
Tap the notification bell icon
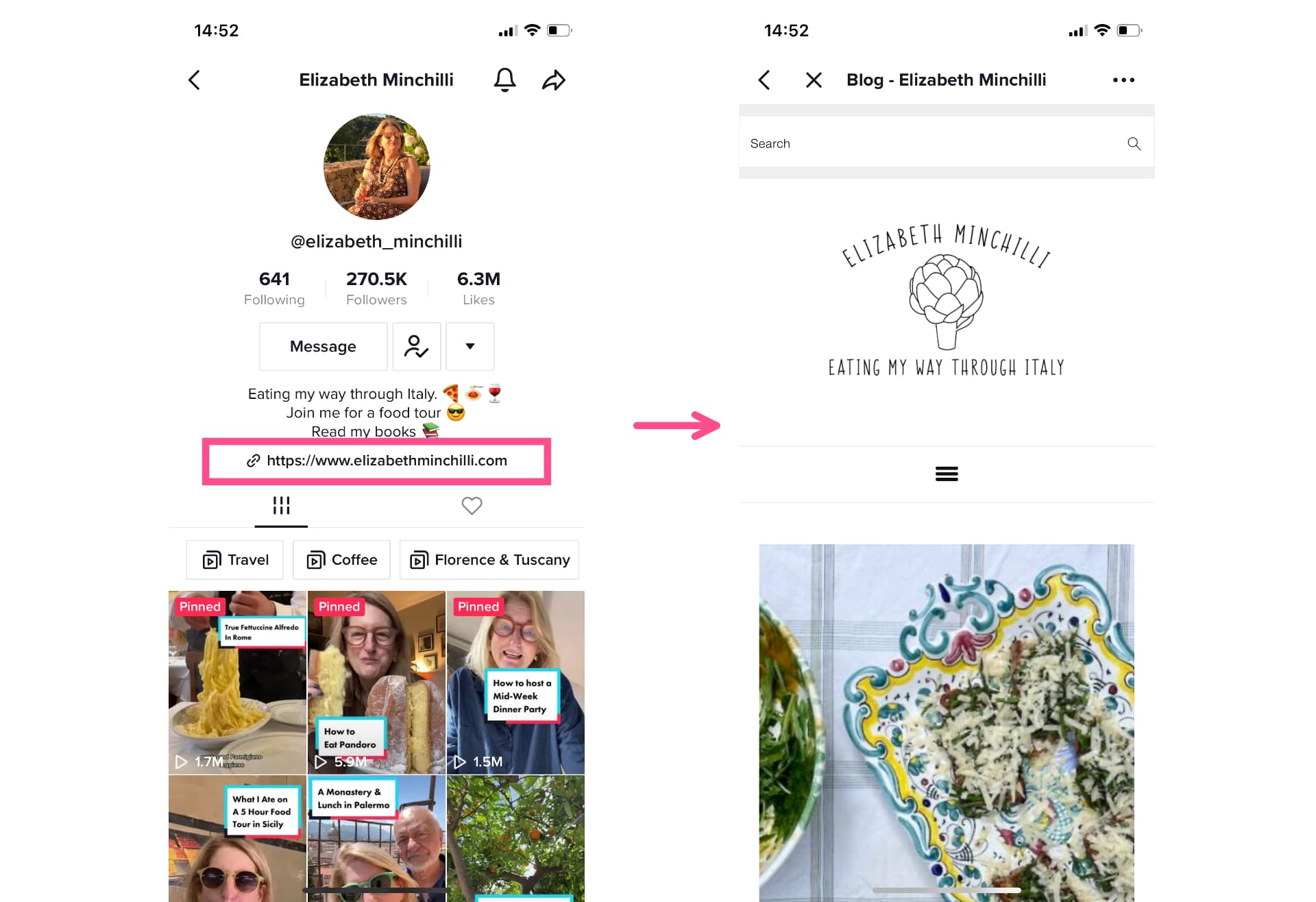[504, 80]
